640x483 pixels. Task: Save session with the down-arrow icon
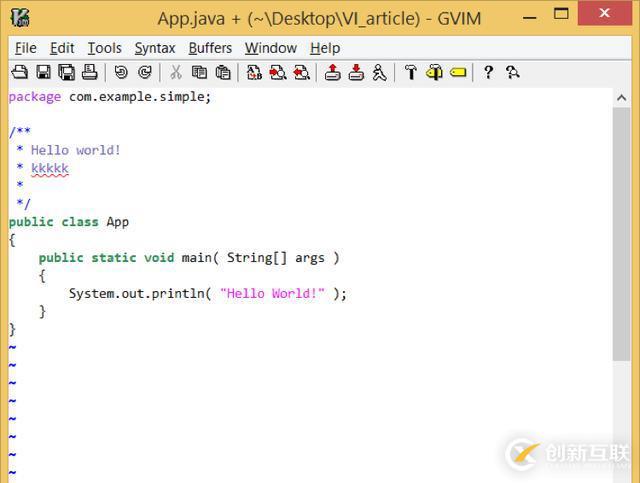(x=356, y=72)
